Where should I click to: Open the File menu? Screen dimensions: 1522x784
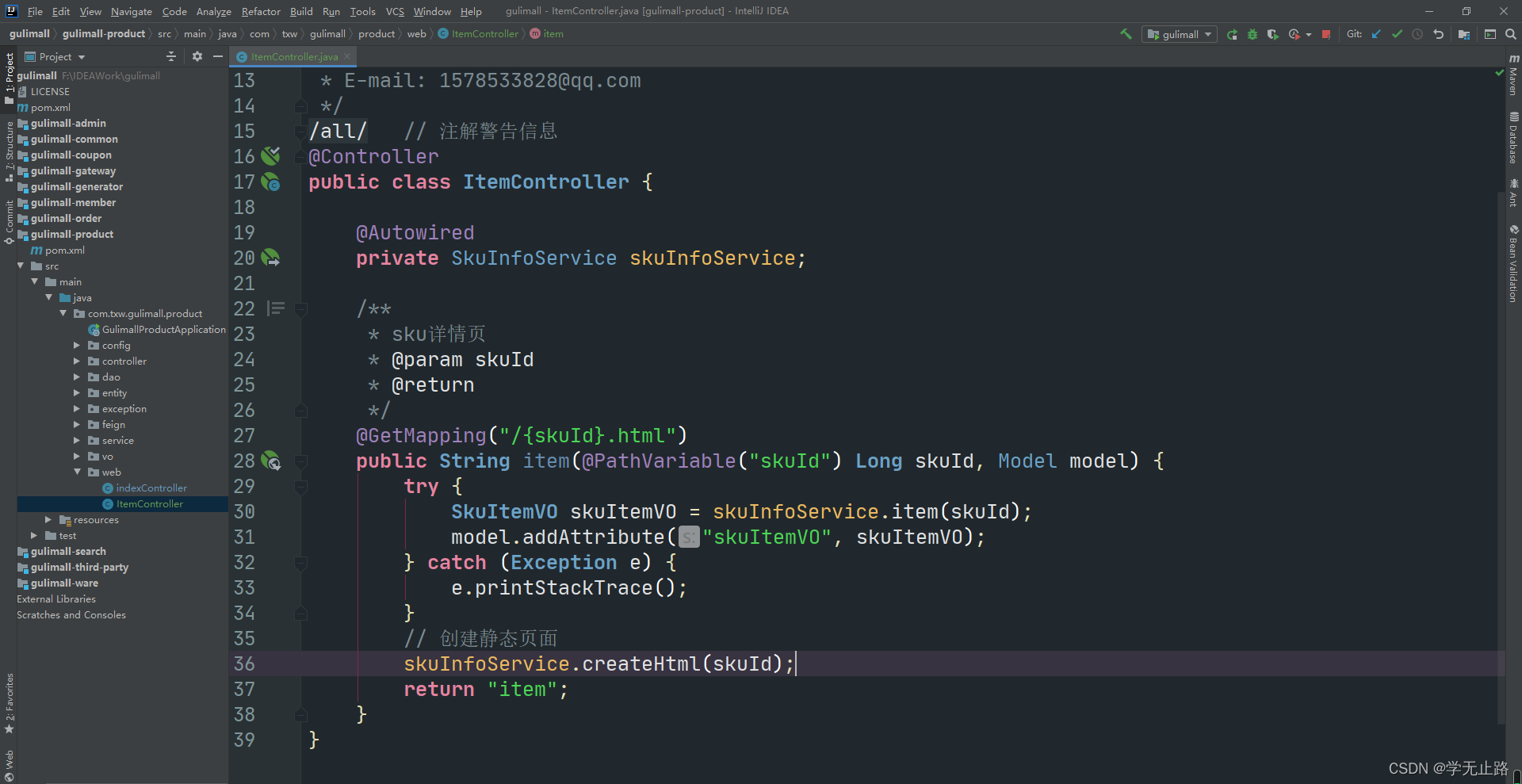click(x=35, y=11)
